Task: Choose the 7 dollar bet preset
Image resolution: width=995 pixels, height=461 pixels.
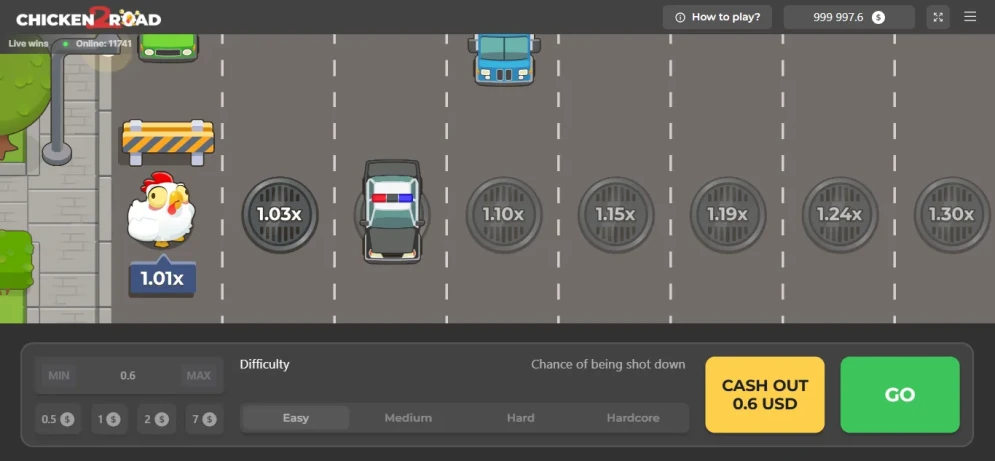Action: pyautogui.click(x=204, y=419)
